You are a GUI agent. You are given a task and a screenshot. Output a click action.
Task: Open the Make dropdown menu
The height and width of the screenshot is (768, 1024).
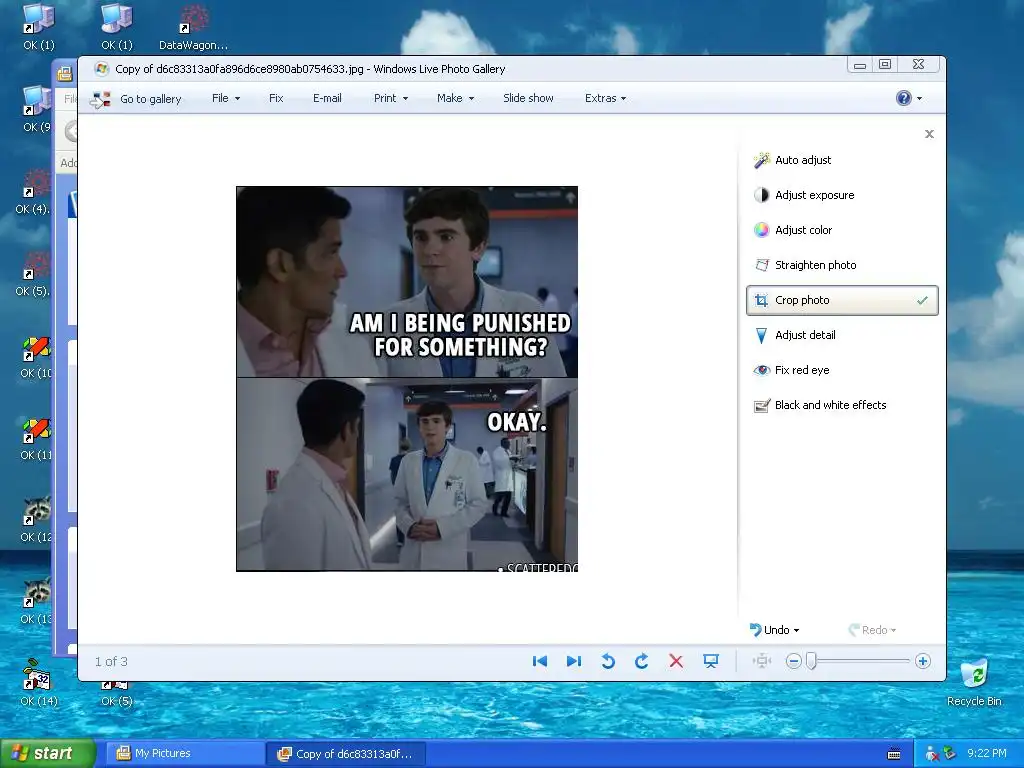[455, 98]
